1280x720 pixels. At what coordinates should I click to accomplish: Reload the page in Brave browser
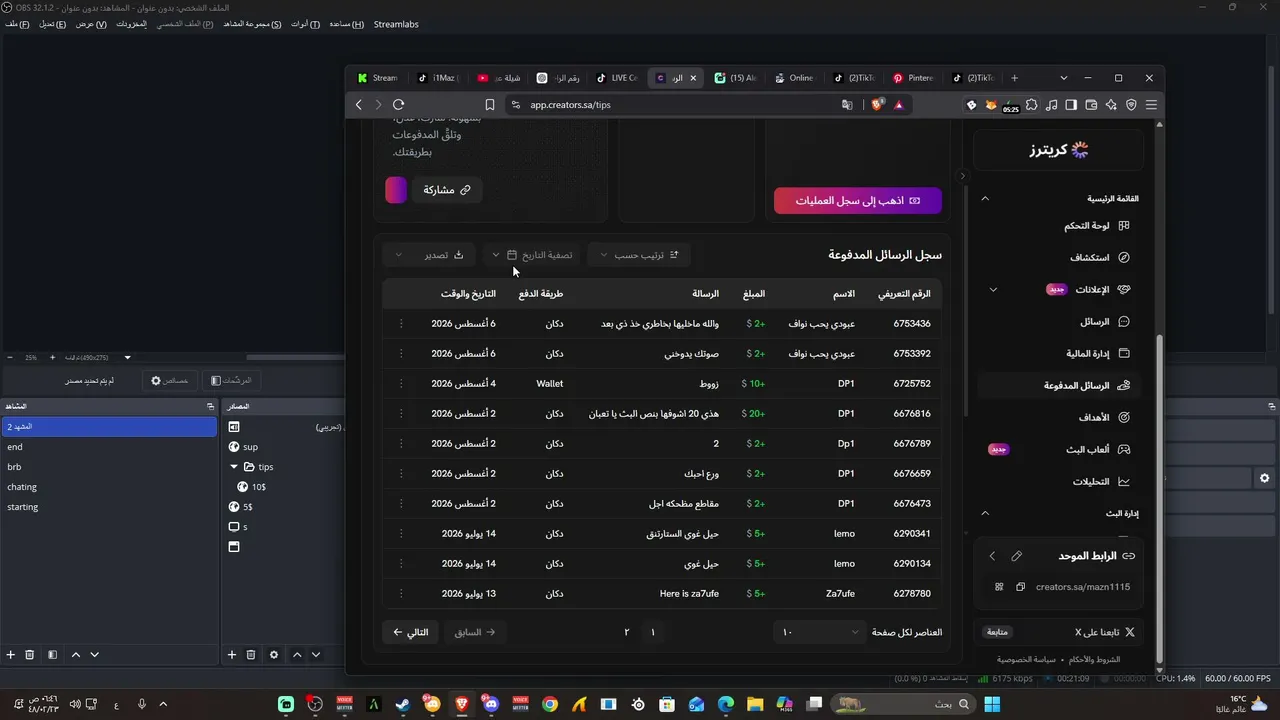pos(398,104)
